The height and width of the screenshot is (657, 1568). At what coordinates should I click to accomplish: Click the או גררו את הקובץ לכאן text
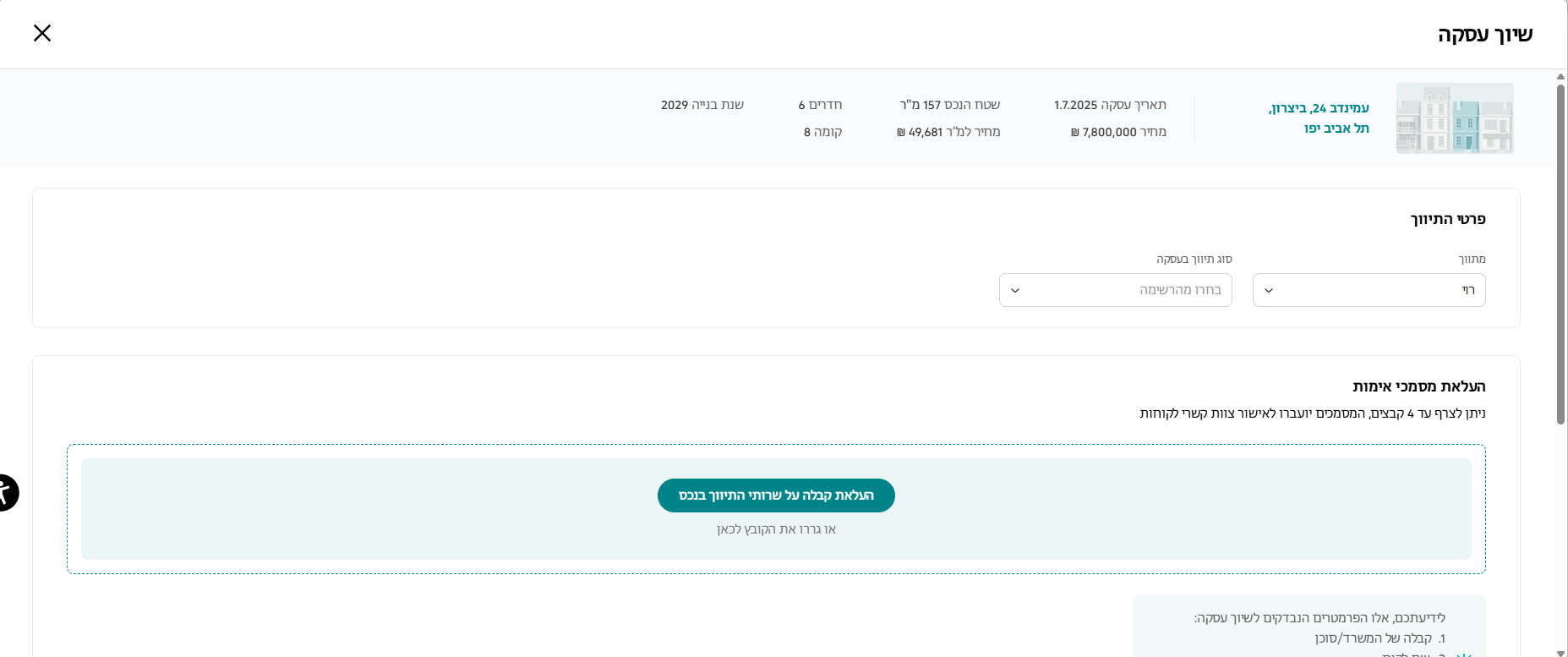click(x=776, y=529)
